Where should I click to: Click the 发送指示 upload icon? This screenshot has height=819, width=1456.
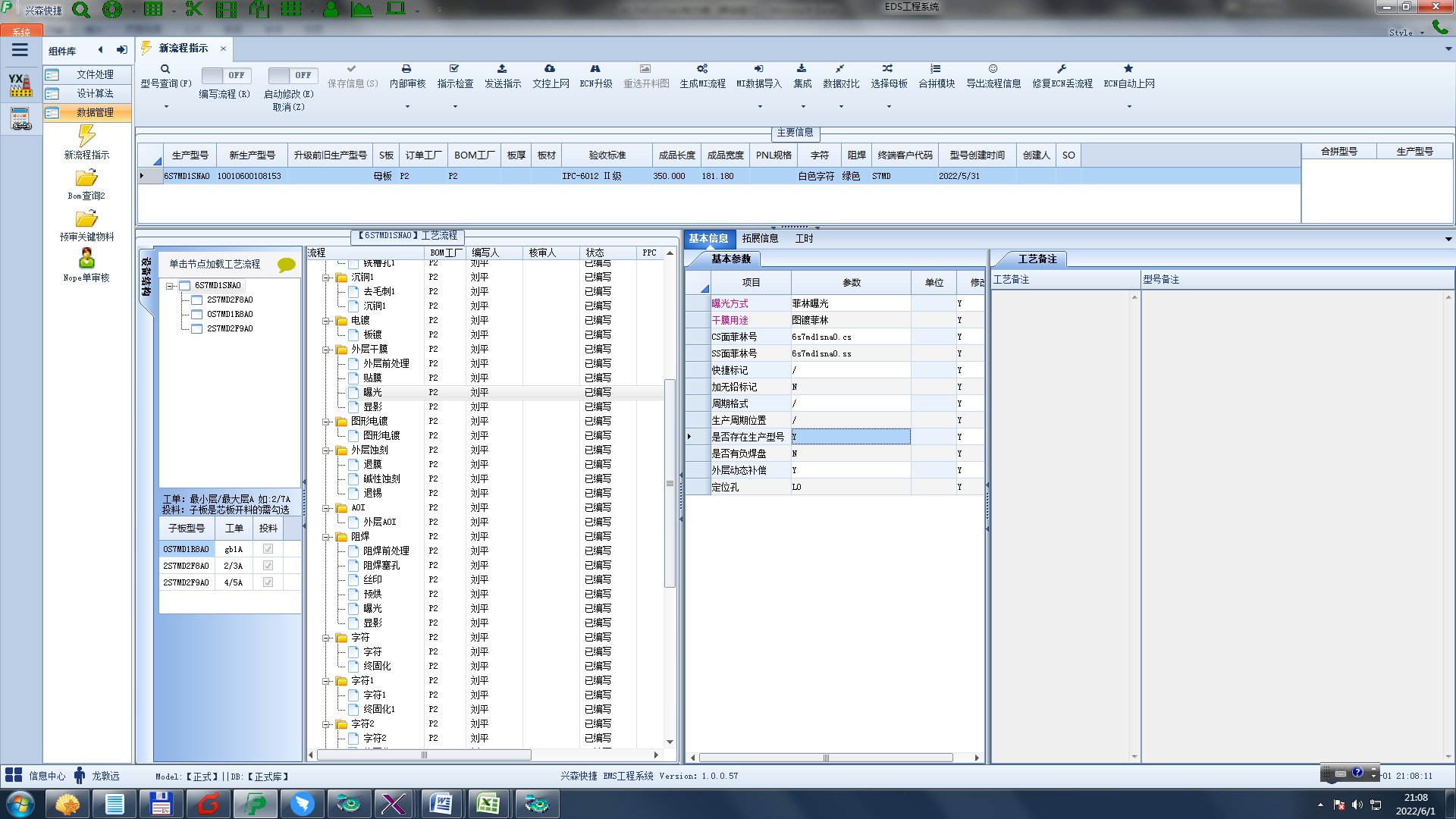502,69
